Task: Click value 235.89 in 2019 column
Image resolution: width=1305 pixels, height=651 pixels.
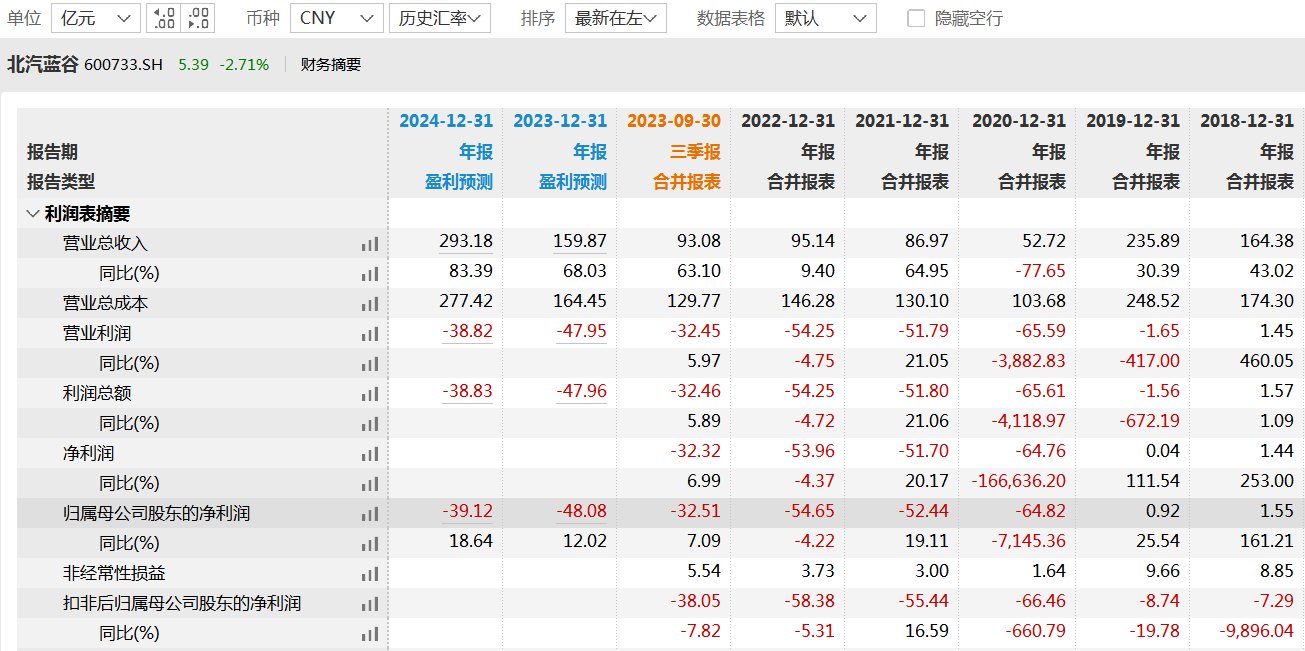Action: point(1154,241)
